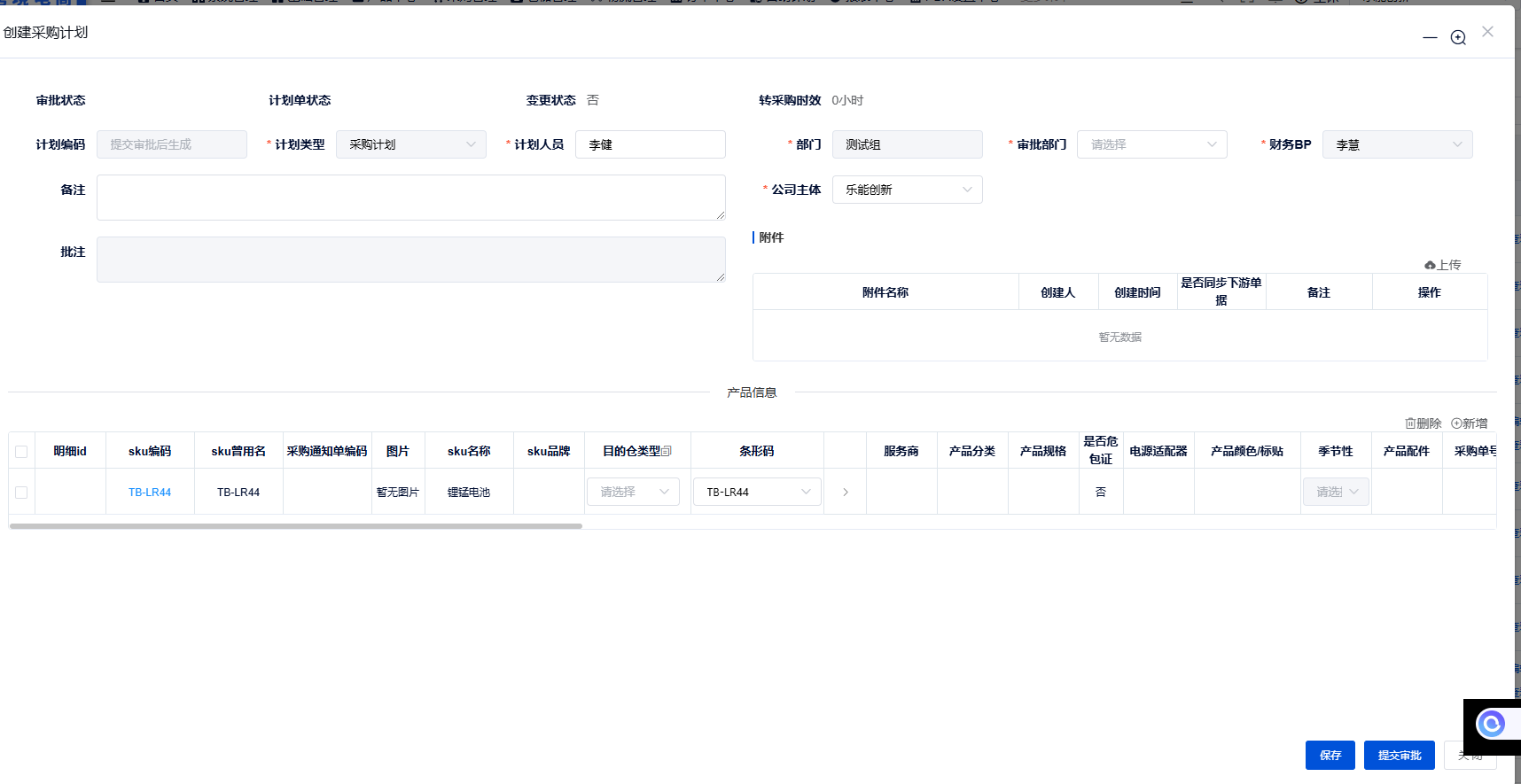Expand the row arrow next to 条形码 cell
The height and width of the screenshot is (784, 1521).
click(846, 492)
